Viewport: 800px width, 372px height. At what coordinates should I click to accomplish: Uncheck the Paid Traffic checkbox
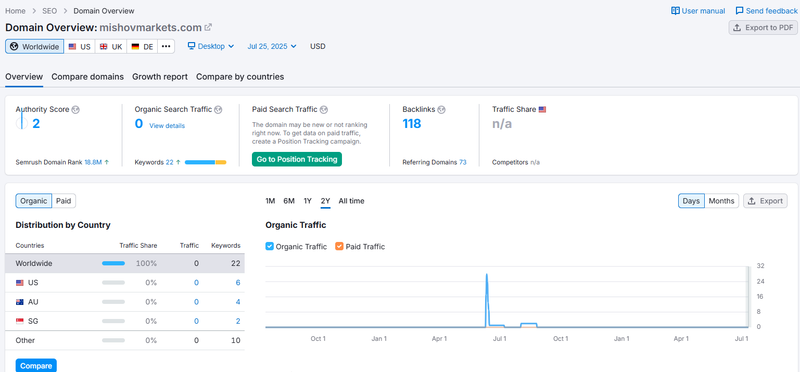click(339, 246)
